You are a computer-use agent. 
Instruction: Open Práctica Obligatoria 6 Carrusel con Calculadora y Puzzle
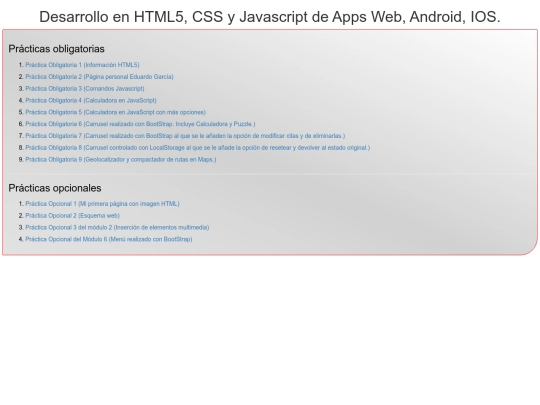(141, 124)
